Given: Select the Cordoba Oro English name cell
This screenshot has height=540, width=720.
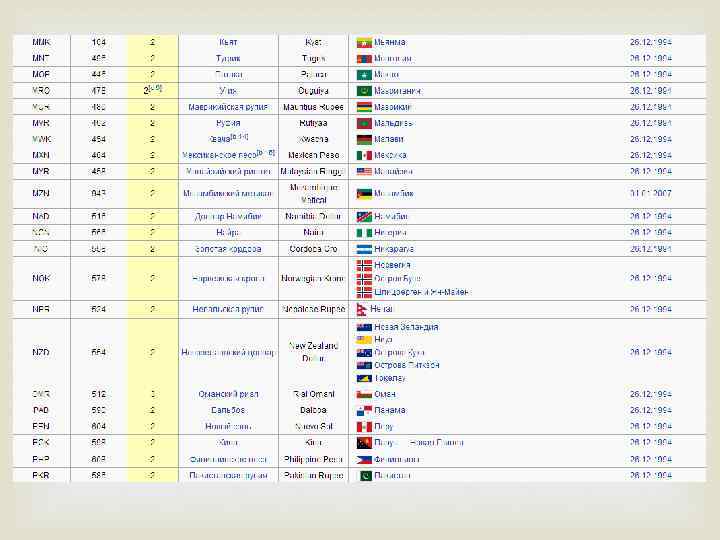Looking at the screenshot, I should pos(314,249).
